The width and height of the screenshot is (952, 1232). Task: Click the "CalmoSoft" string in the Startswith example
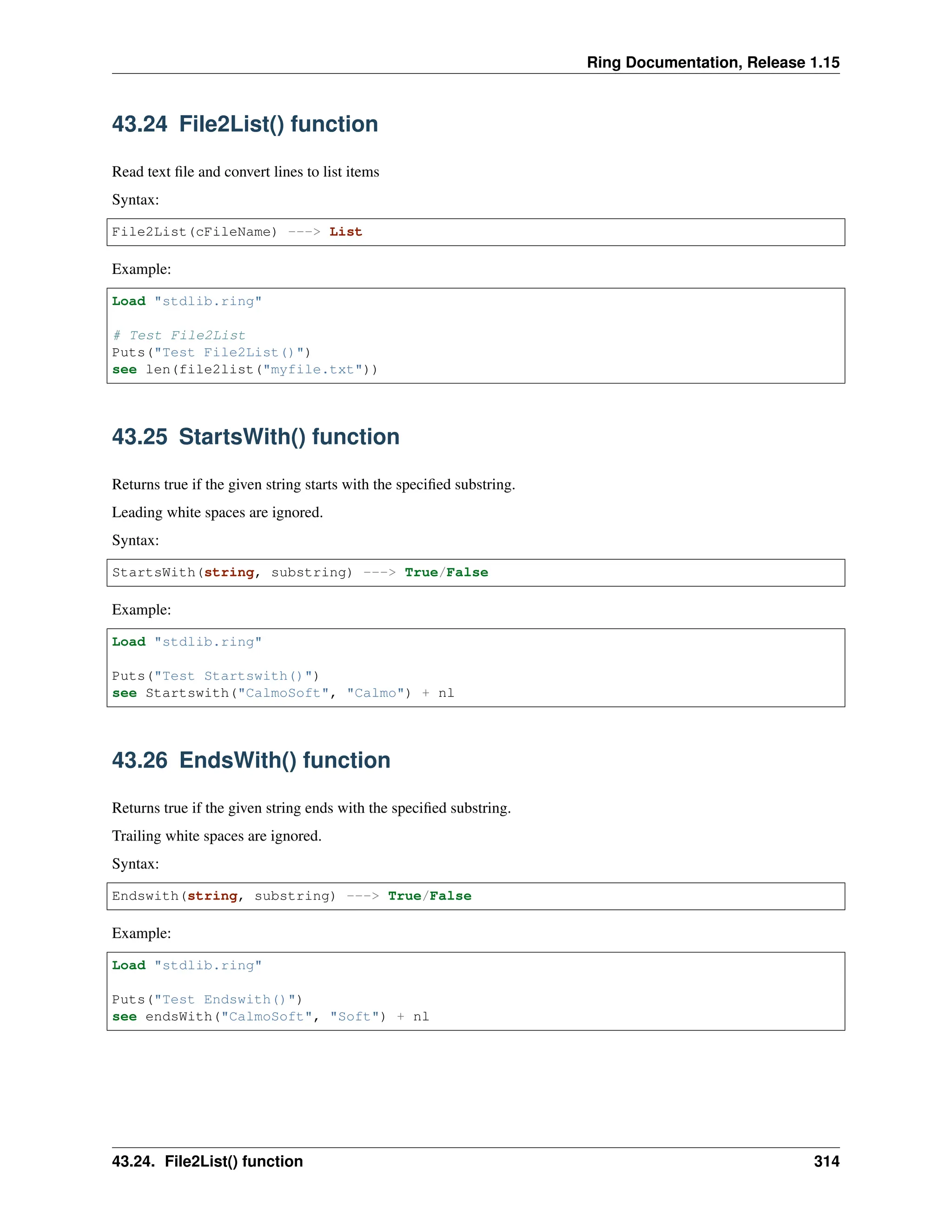(283, 693)
